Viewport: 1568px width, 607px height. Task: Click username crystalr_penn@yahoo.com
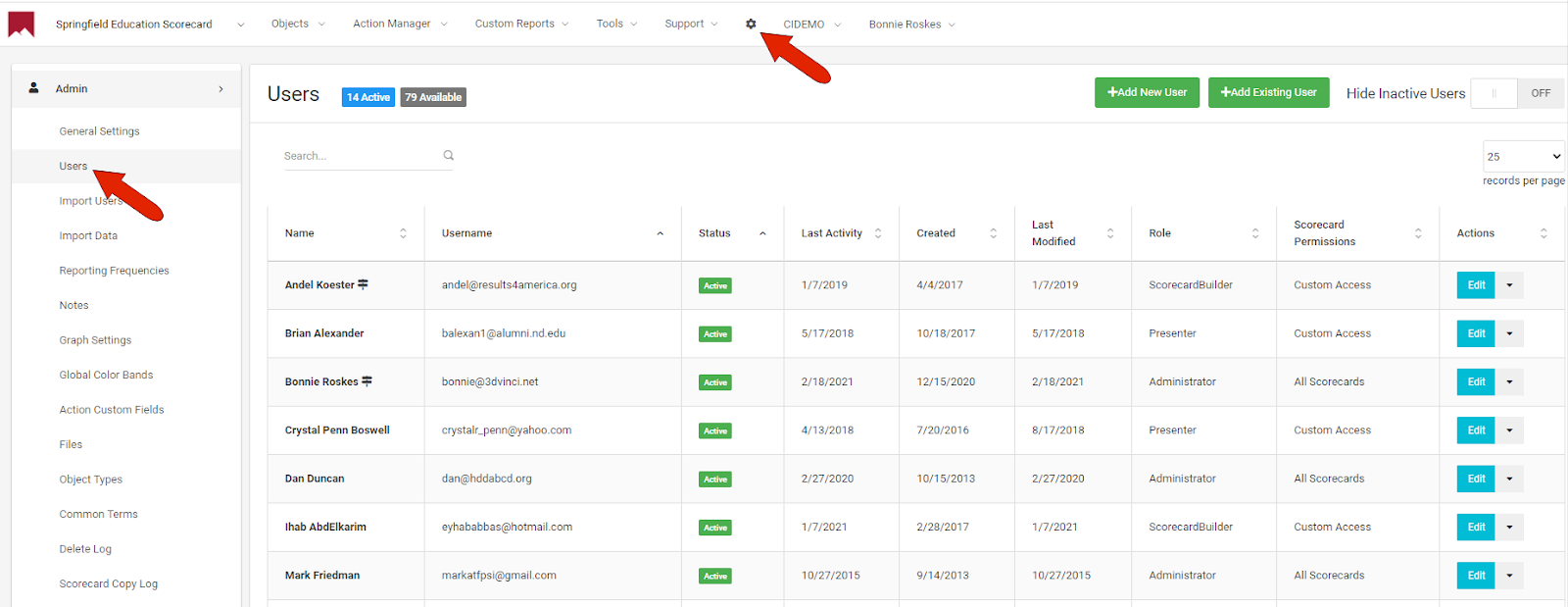tap(507, 430)
